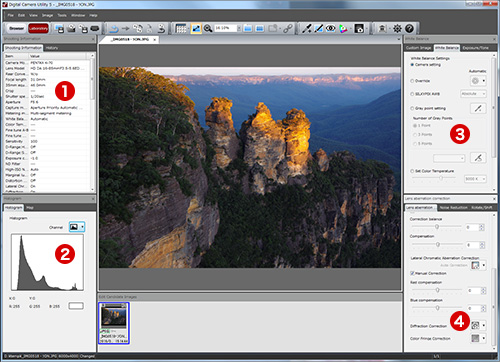Screen dimensions: 500x363
Task: Click the gear settings toolbar icon
Action: (x=397, y=29)
